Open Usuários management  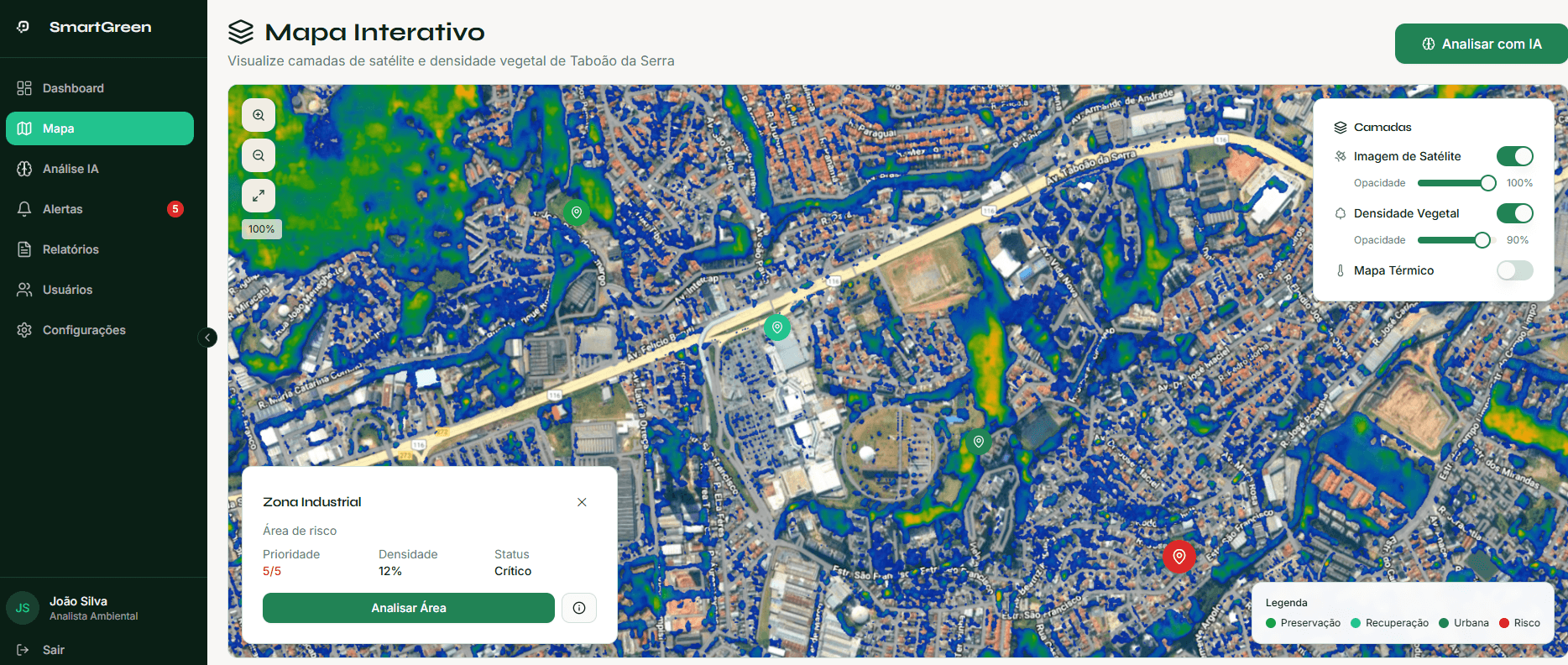point(100,290)
